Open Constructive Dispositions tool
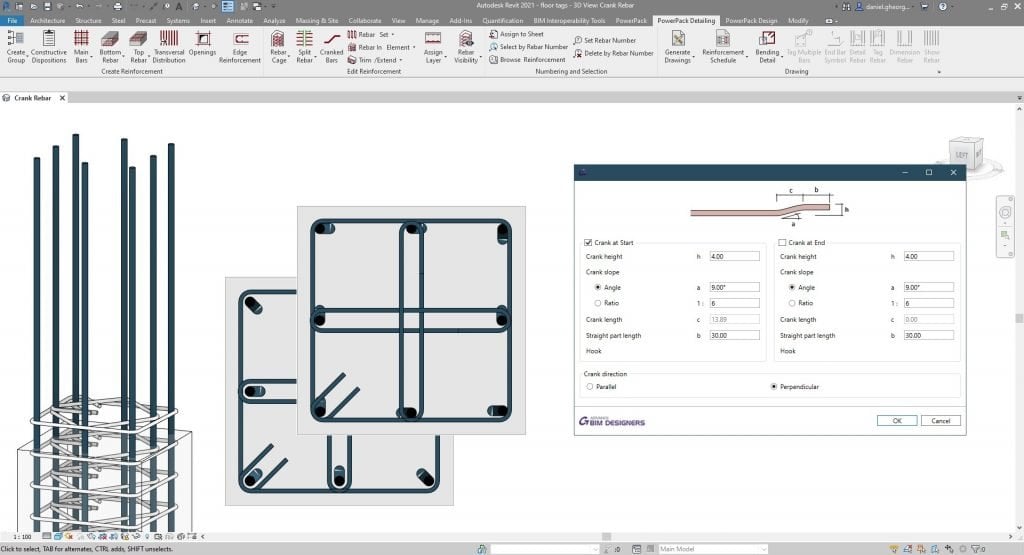 coord(48,47)
